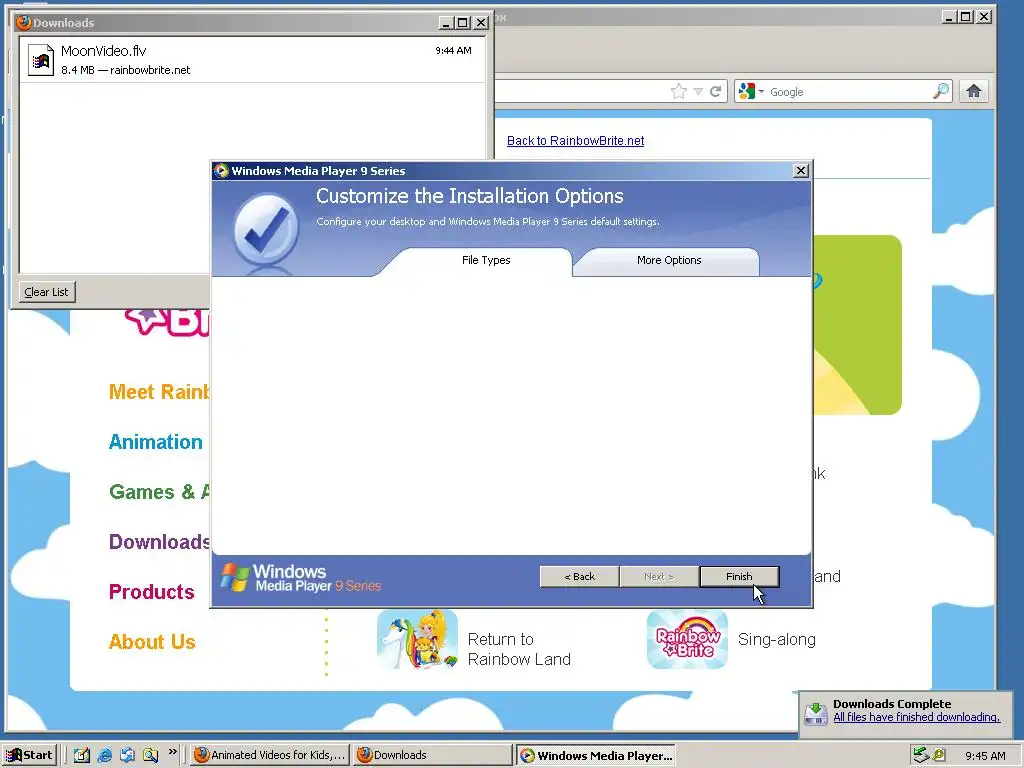Image resolution: width=1024 pixels, height=768 pixels.
Task: Open the Windows Start menu
Action: (29, 755)
